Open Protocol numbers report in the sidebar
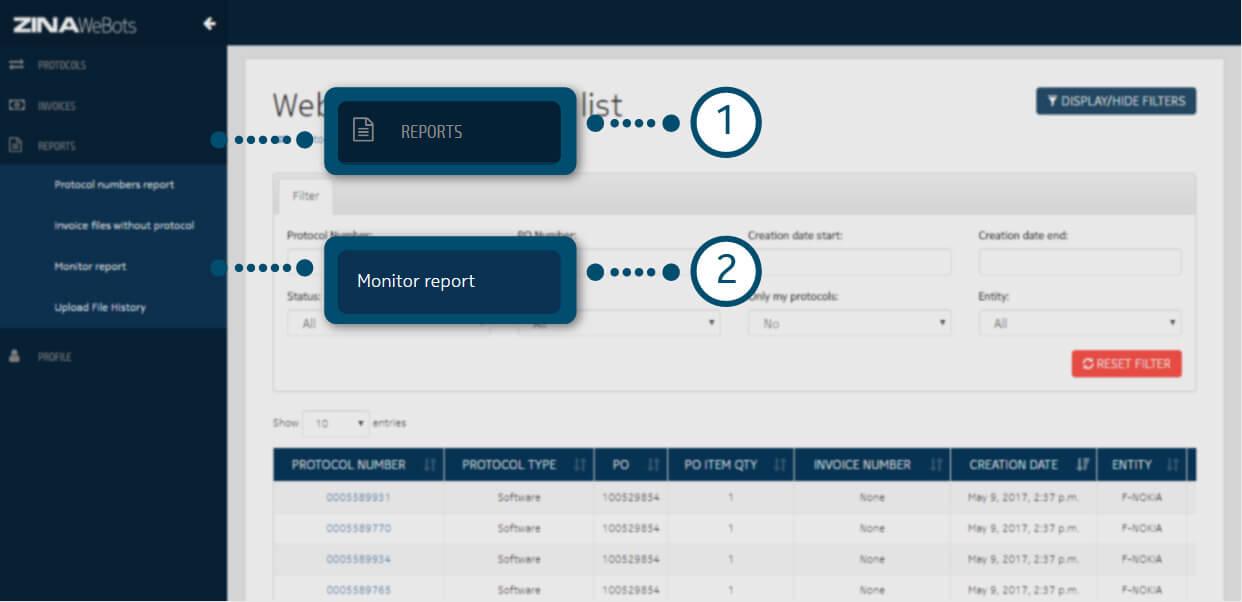 pos(114,185)
